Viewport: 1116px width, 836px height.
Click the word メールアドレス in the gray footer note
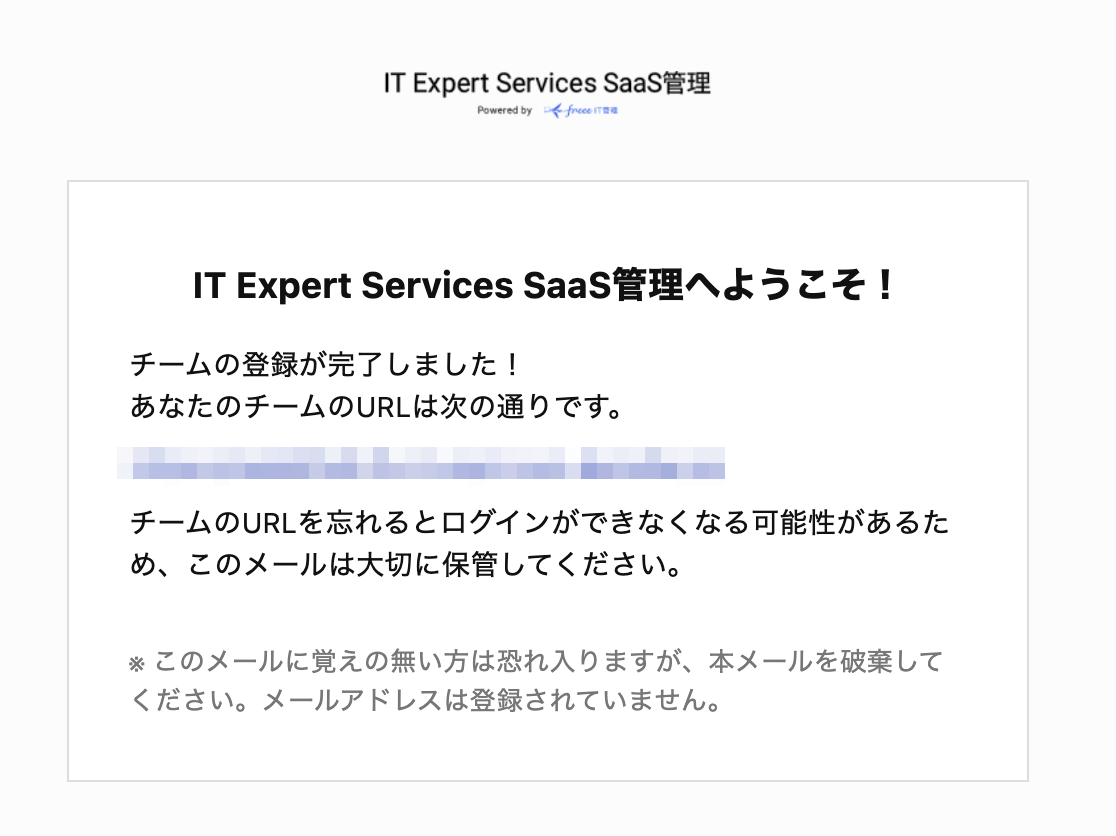[x=353, y=700]
